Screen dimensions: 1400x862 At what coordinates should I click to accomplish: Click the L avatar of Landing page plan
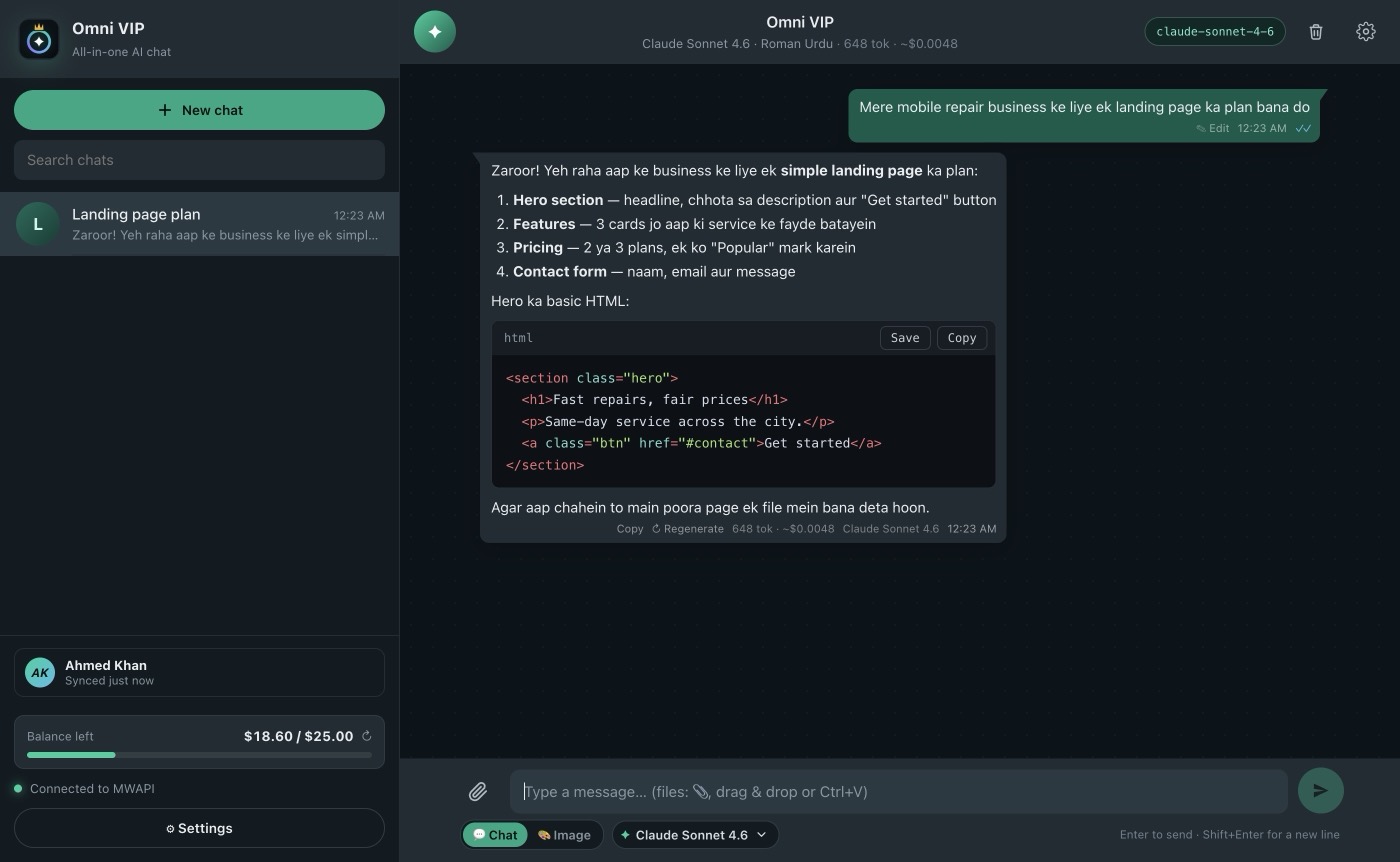click(x=38, y=224)
